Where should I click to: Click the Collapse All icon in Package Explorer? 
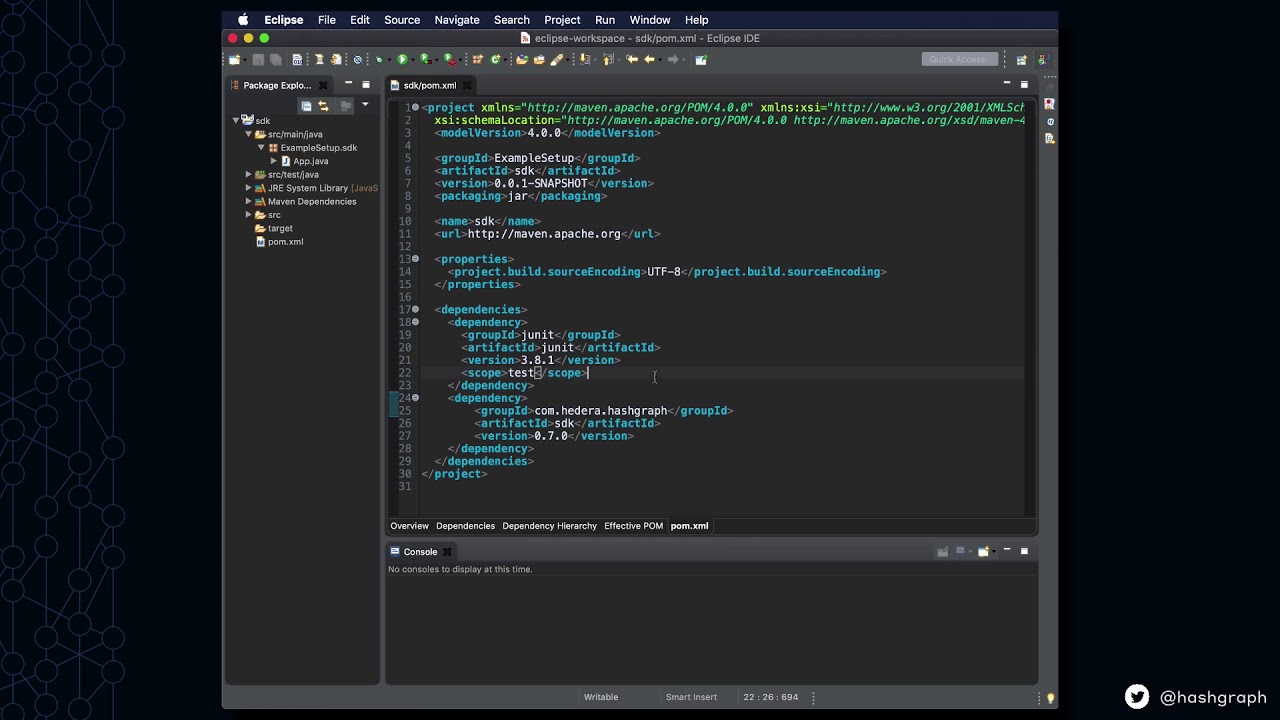pyautogui.click(x=306, y=105)
